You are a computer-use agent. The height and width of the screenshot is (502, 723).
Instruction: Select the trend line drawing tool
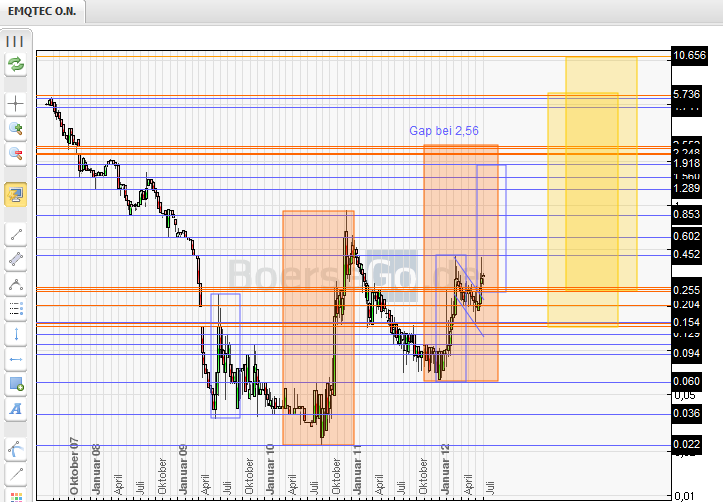point(16,235)
